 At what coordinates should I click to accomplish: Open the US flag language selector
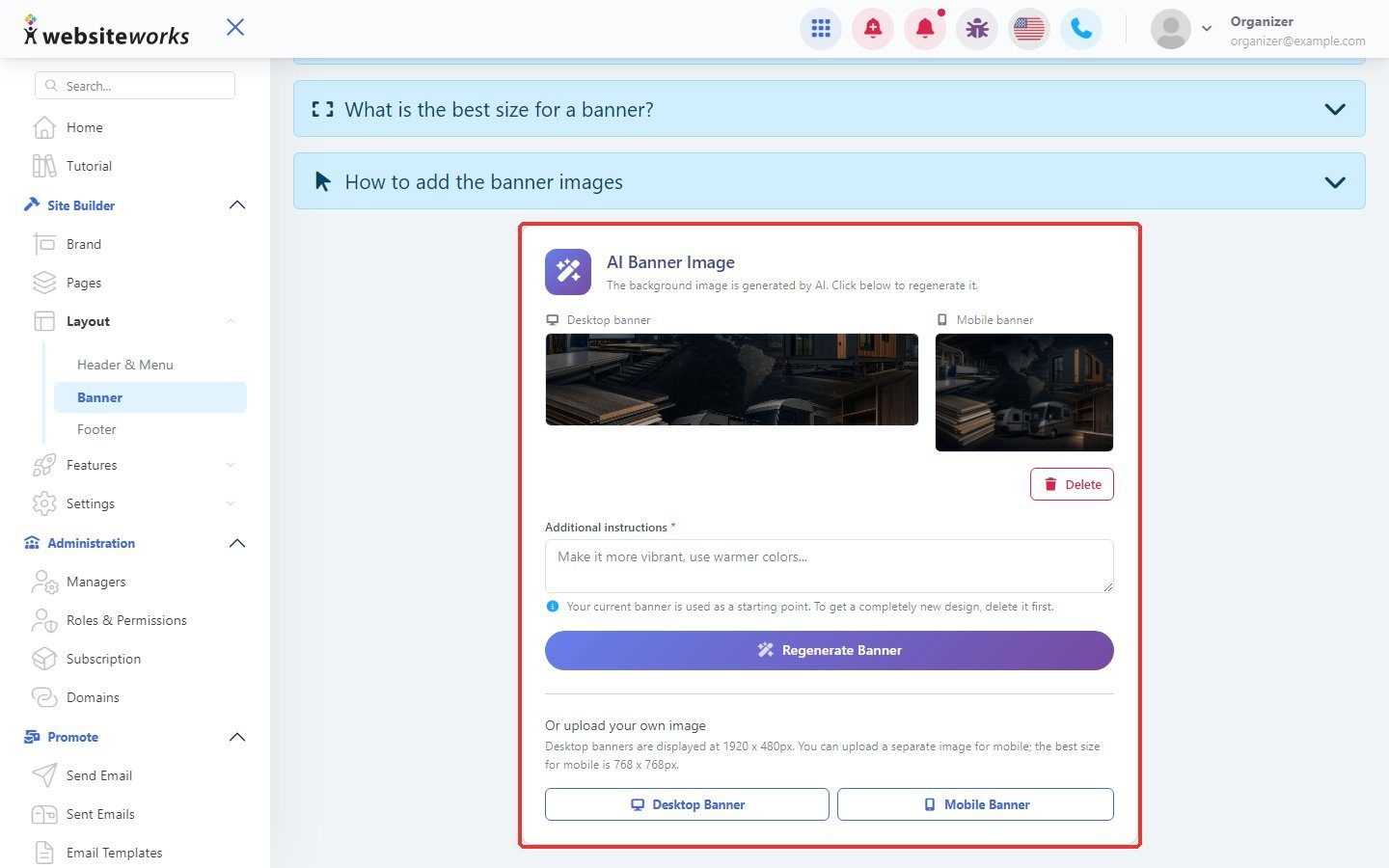pos(1029,29)
